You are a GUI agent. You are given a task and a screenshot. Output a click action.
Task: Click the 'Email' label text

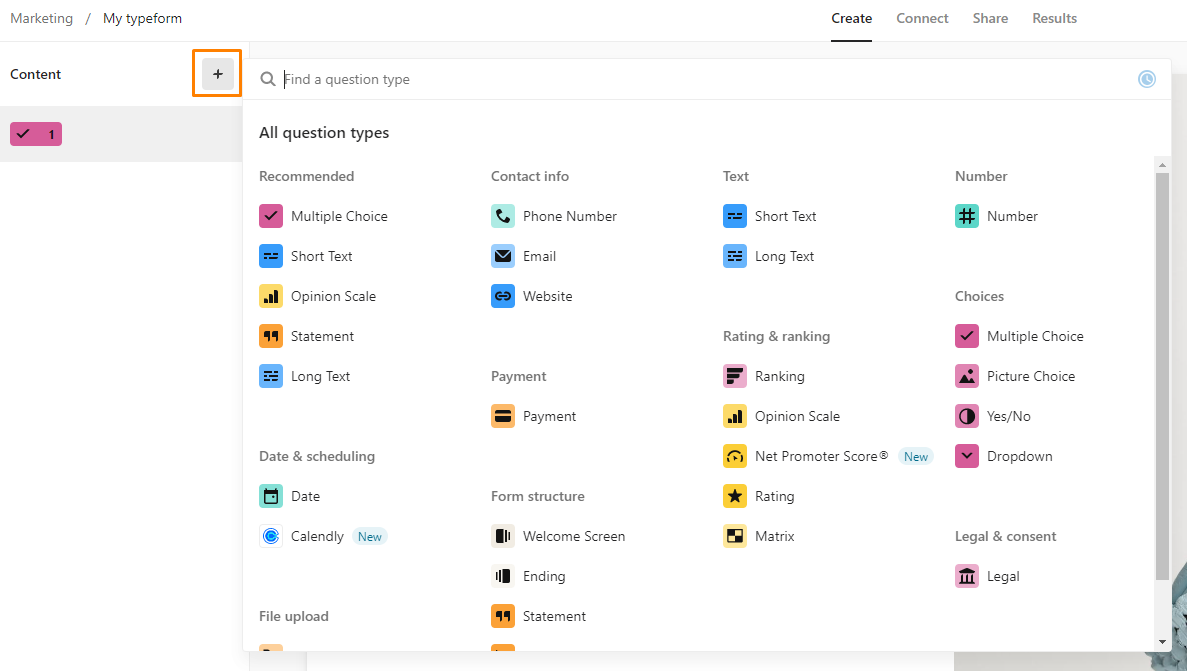click(539, 256)
